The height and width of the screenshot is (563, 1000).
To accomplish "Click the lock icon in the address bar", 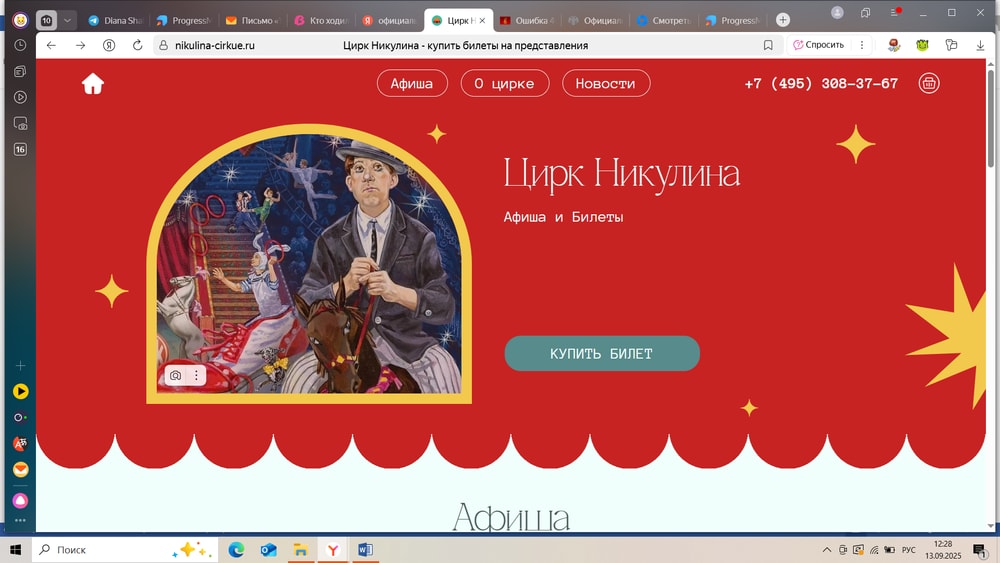I will click(163, 45).
